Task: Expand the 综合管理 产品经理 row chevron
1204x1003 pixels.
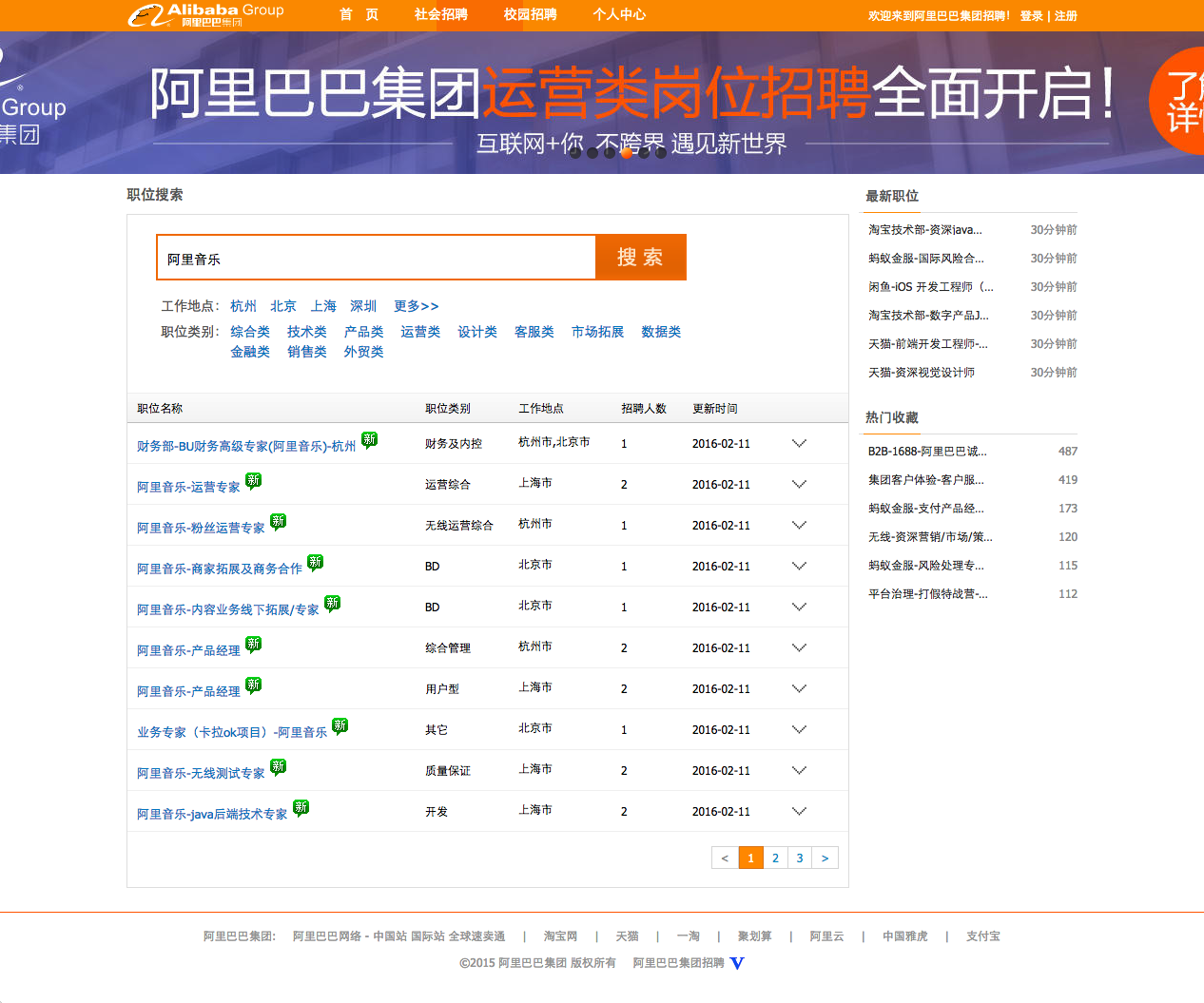Action: 799,647
